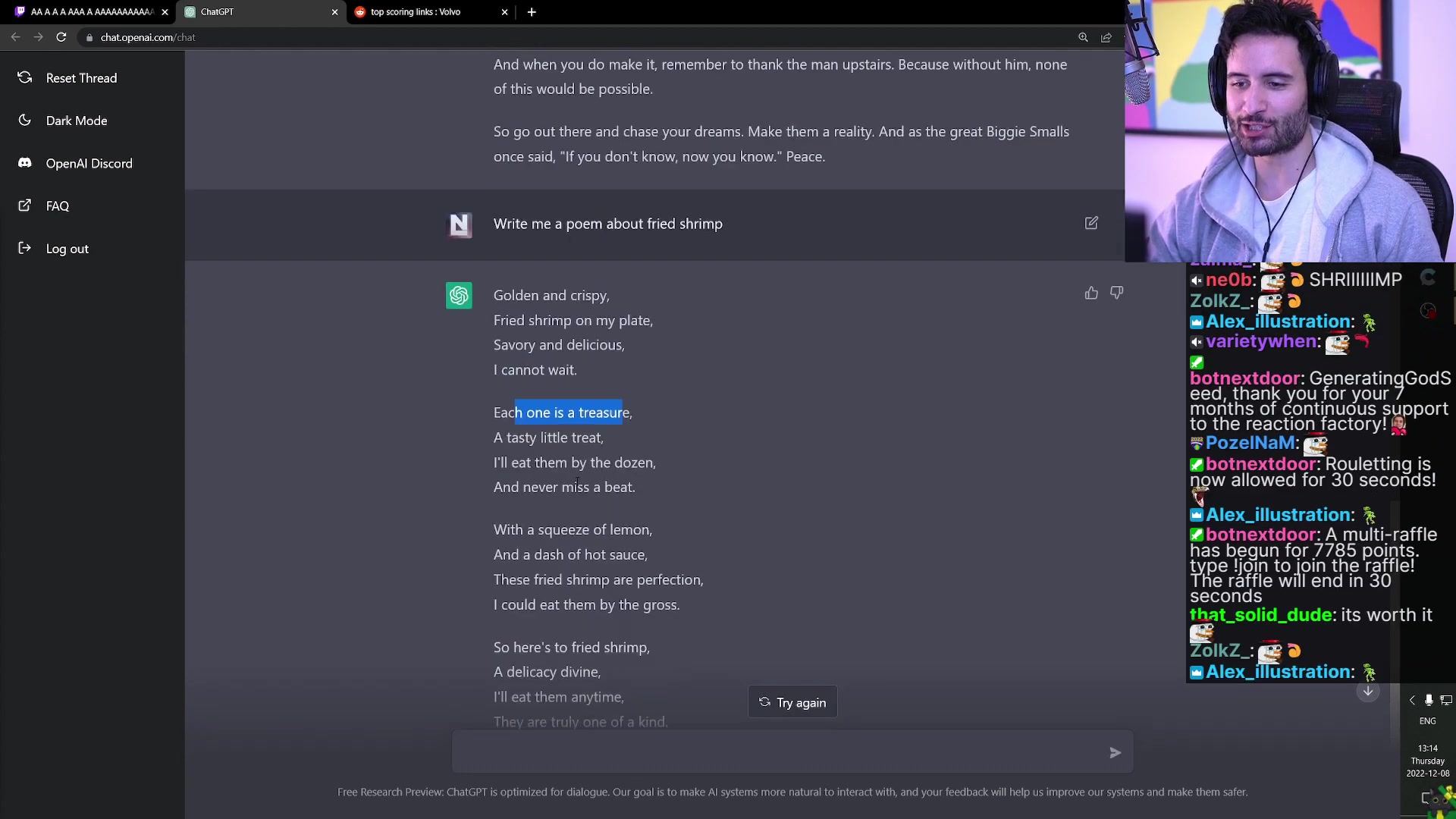The image size is (1456, 819).
Task: Go forward in browser history
Action: pyautogui.click(x=38, y=37)
